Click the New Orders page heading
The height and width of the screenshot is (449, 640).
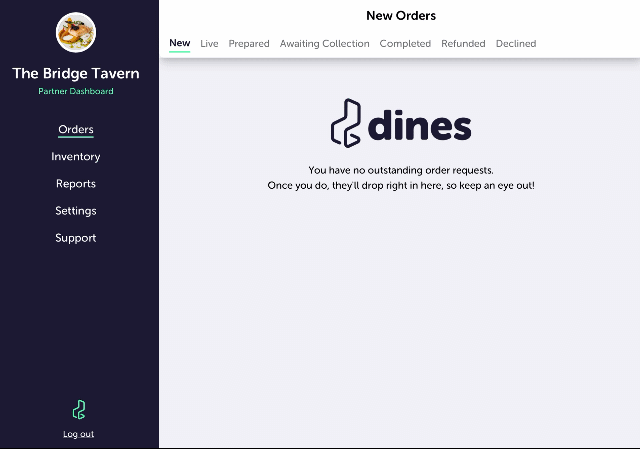click(401, 16)
